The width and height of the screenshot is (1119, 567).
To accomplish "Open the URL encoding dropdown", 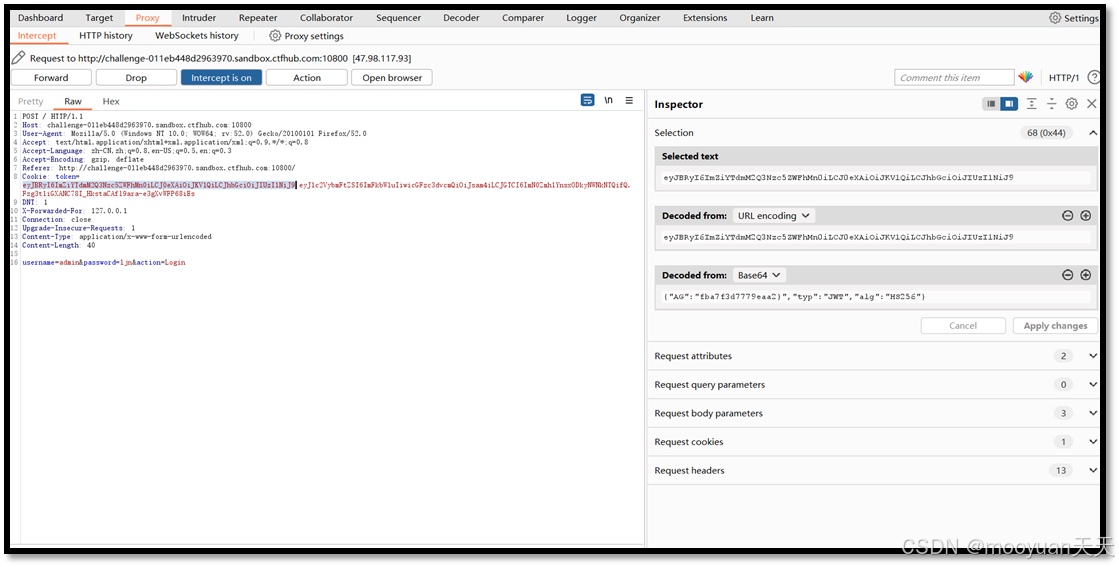I will tap(774, 215).
